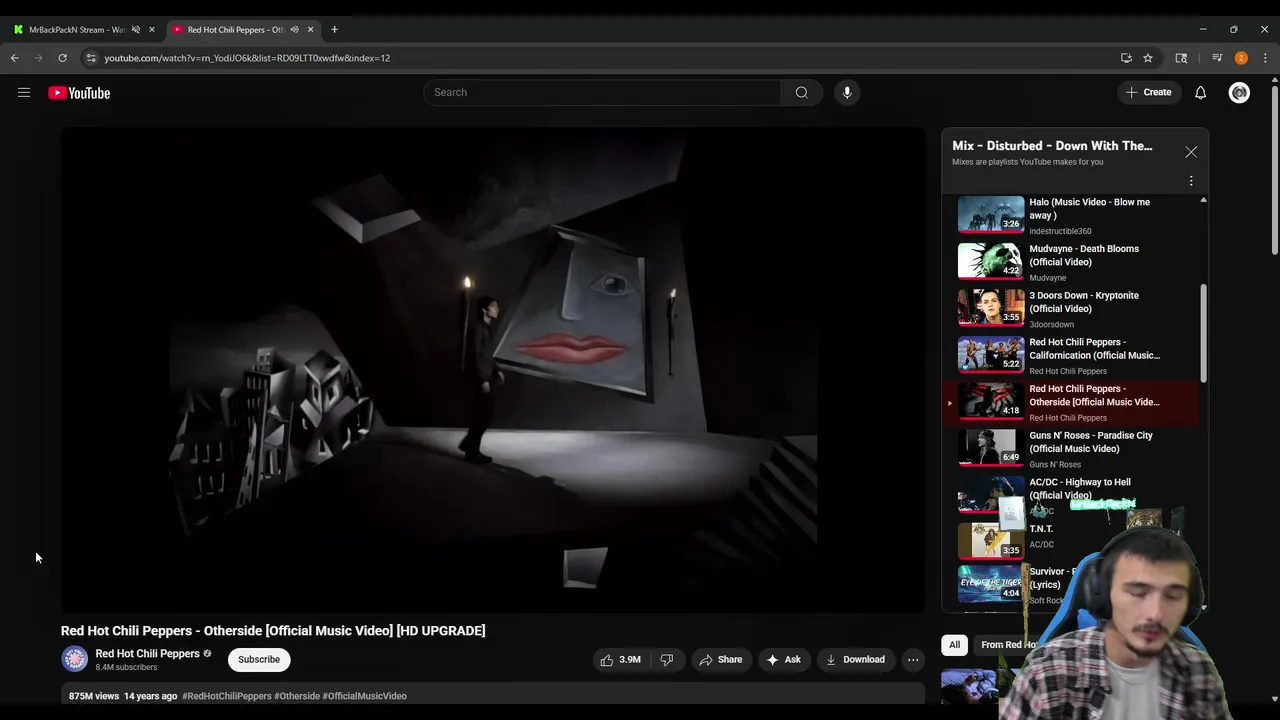The width and height of the screenshot is (1280, 720).
Task: Switch to the MrBackPackN Stream tab
Action: point(77,29)
